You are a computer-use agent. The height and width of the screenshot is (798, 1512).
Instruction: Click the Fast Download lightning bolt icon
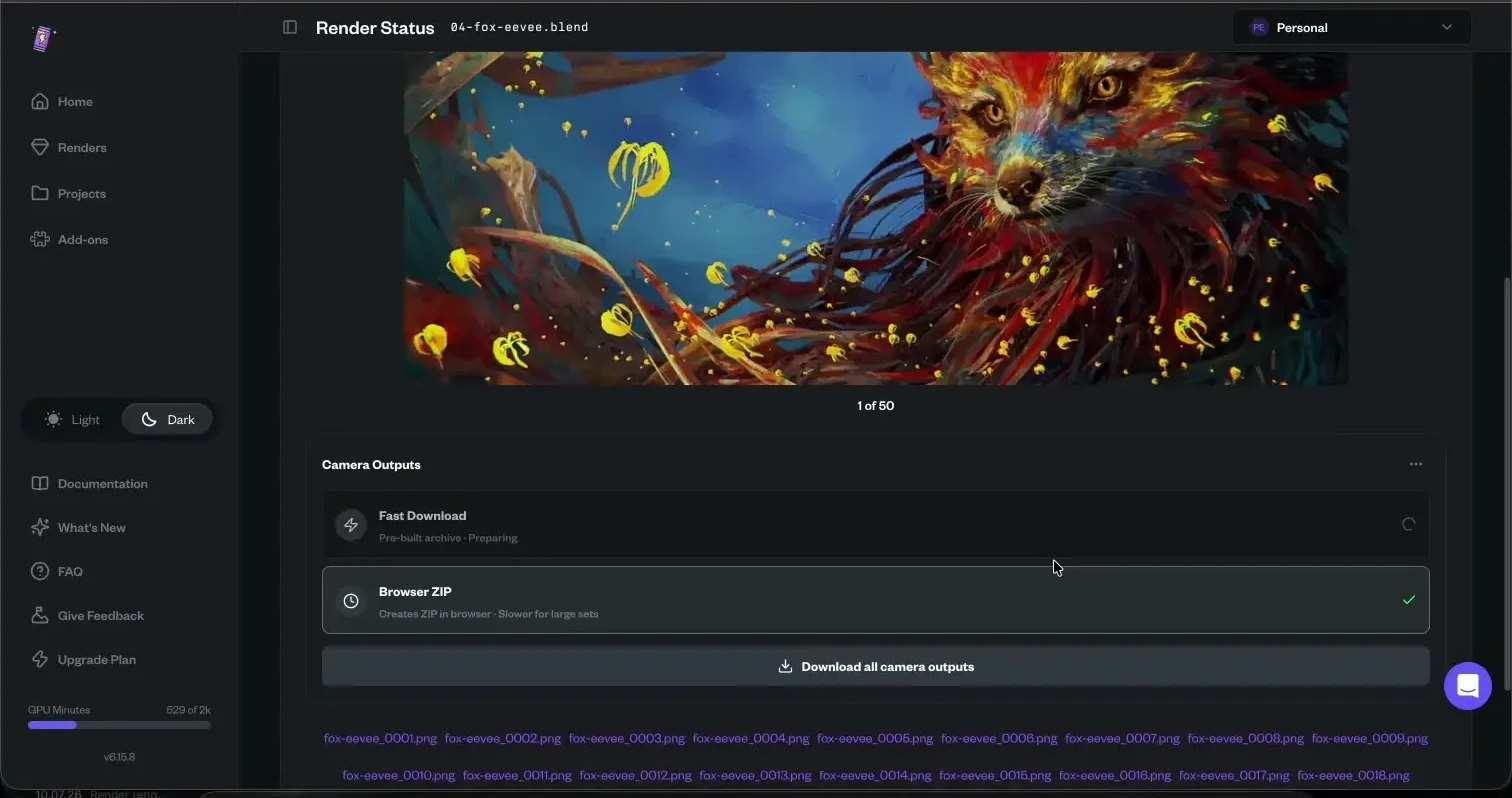351,525
